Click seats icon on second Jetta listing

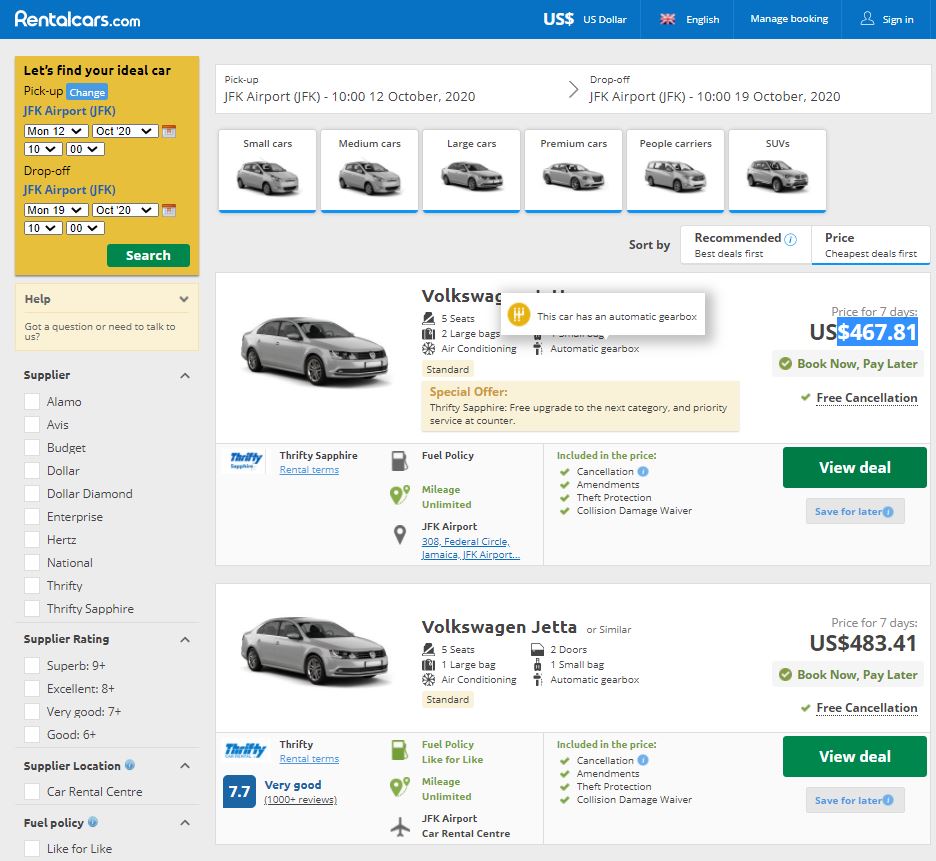[429, 649]
